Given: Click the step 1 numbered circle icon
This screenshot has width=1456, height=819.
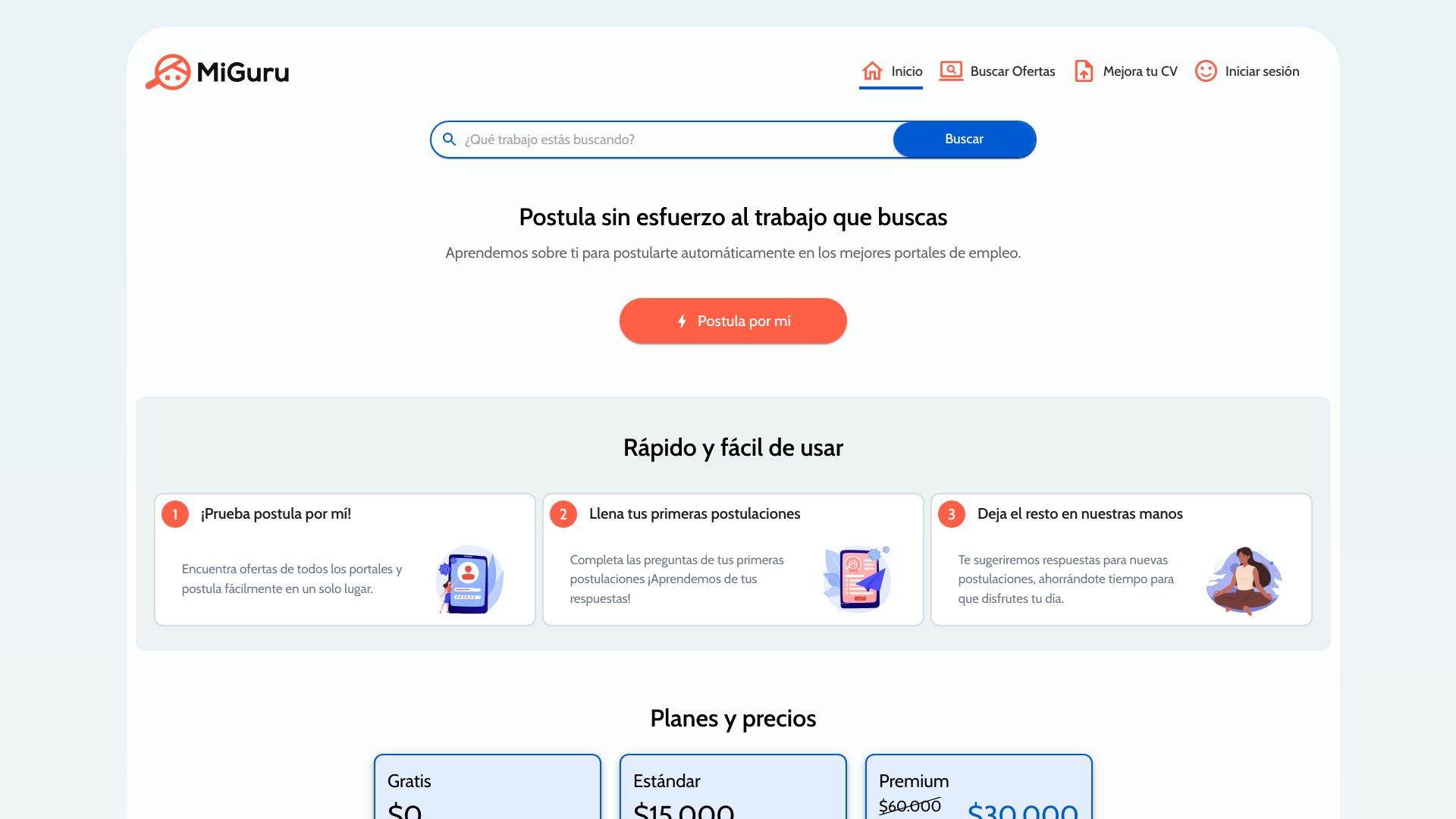Looking at the screenshot, I should tap(175, 514).
